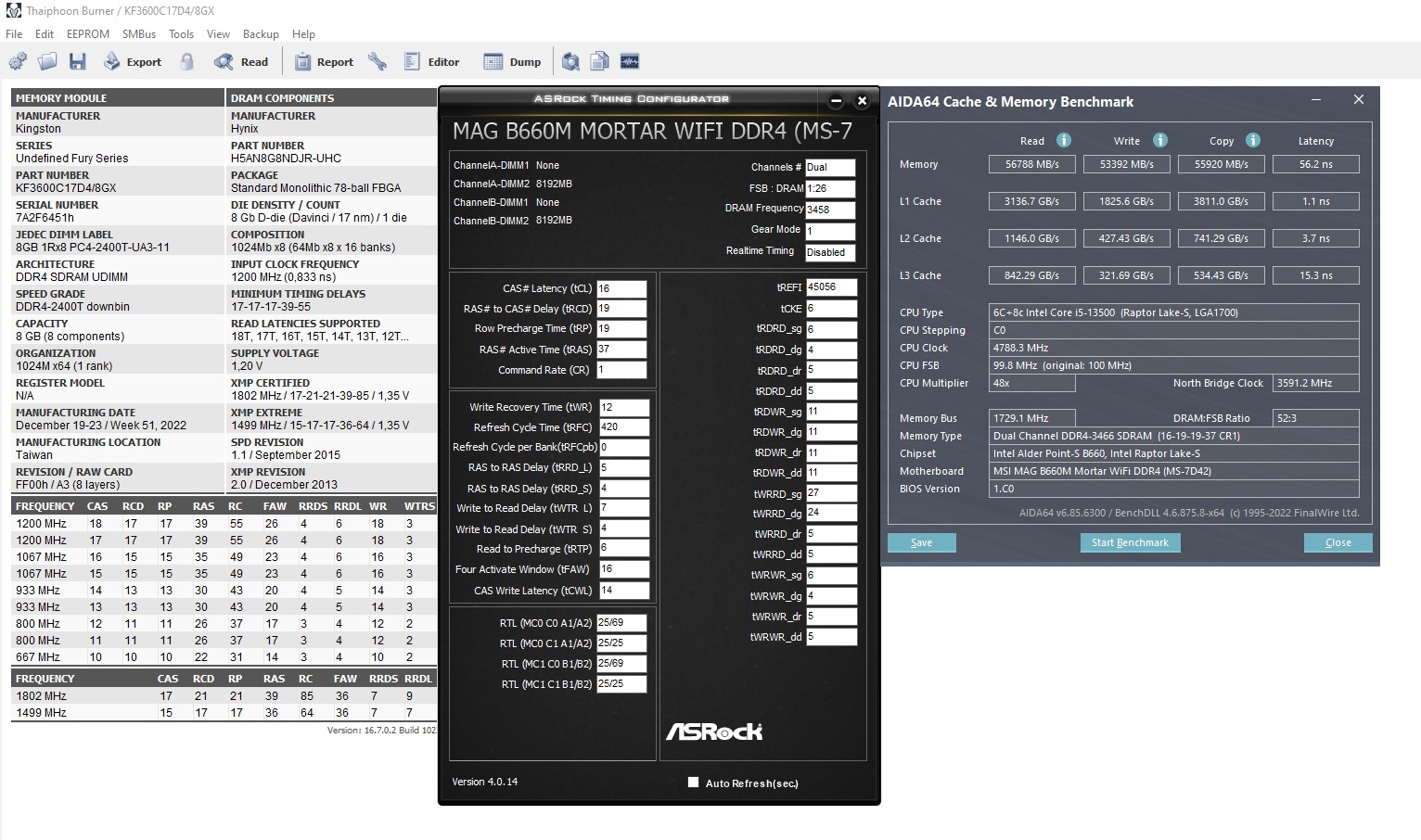Click the L3 Cache Copy value 534.43 GB/s

pyautogui.click(x=1222, y=275)
